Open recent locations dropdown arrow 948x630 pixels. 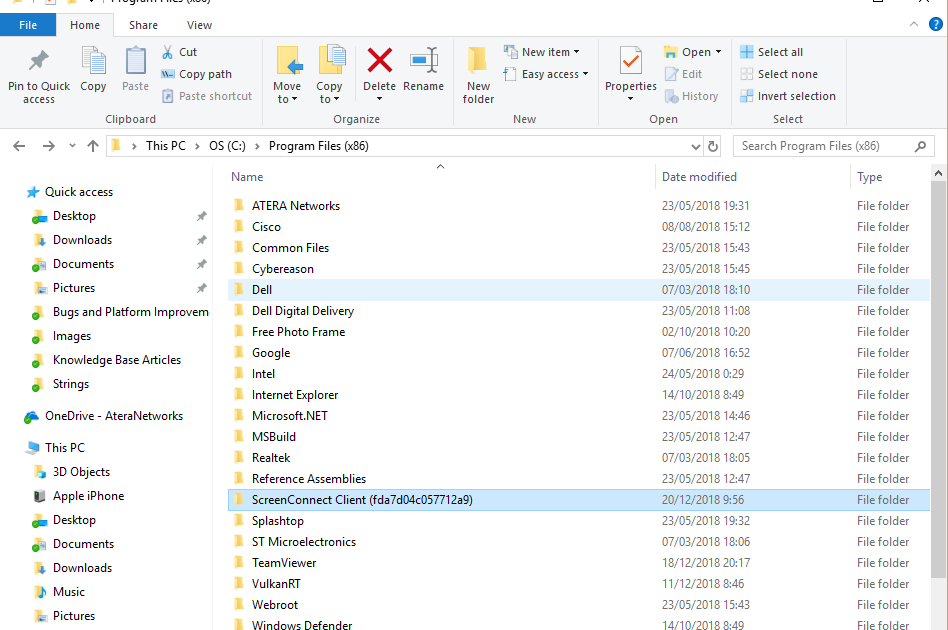coord(73,146)
